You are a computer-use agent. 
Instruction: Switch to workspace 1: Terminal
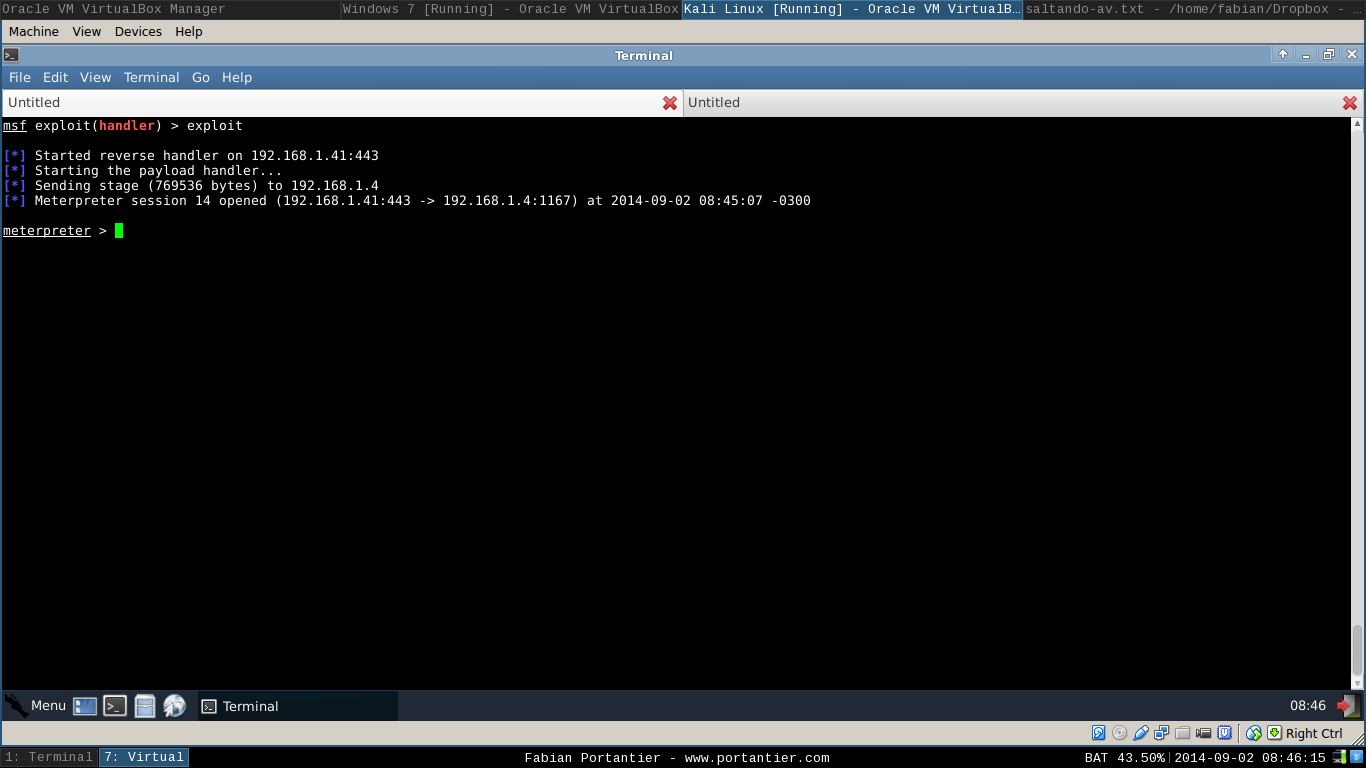pos(49,757)
